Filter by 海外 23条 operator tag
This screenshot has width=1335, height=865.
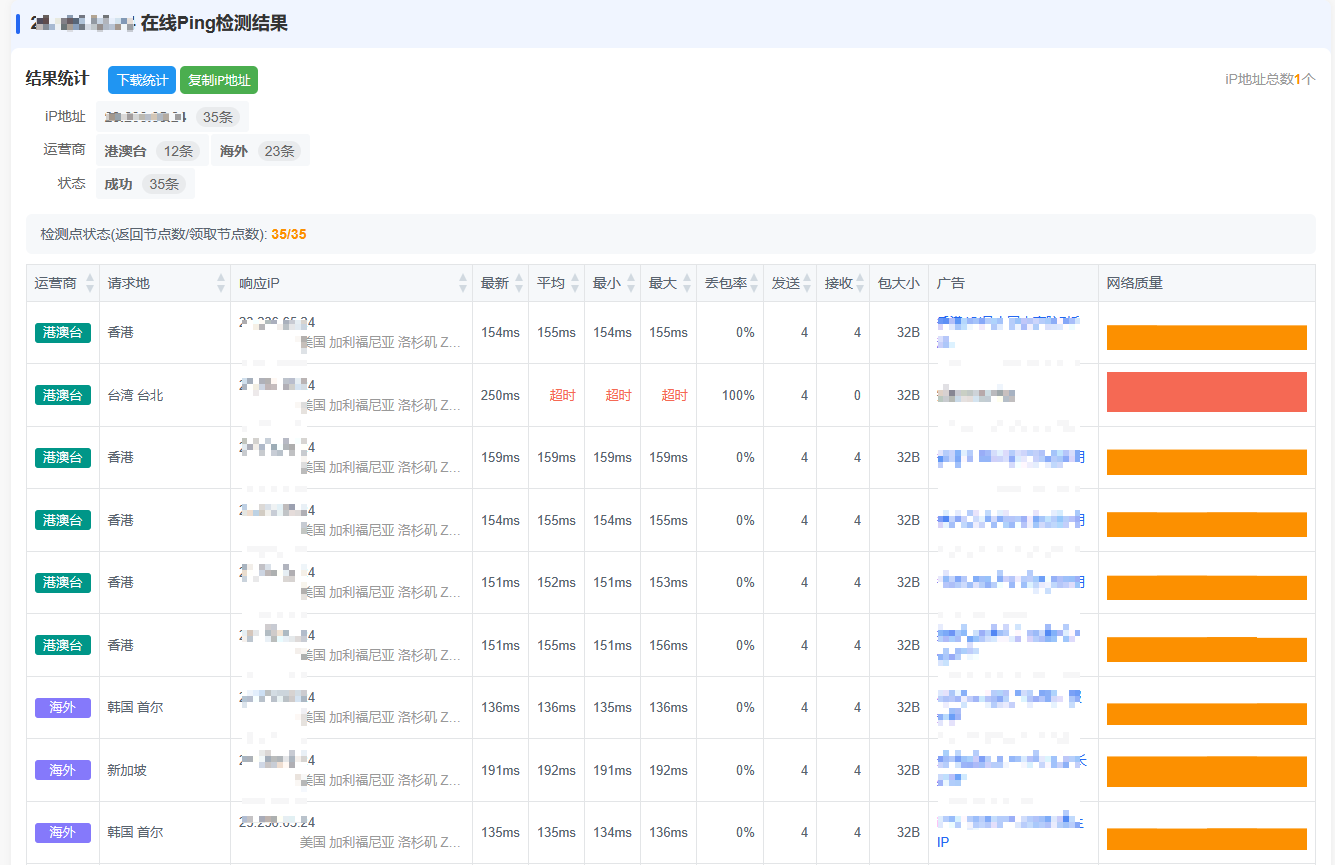pos(260,151)
